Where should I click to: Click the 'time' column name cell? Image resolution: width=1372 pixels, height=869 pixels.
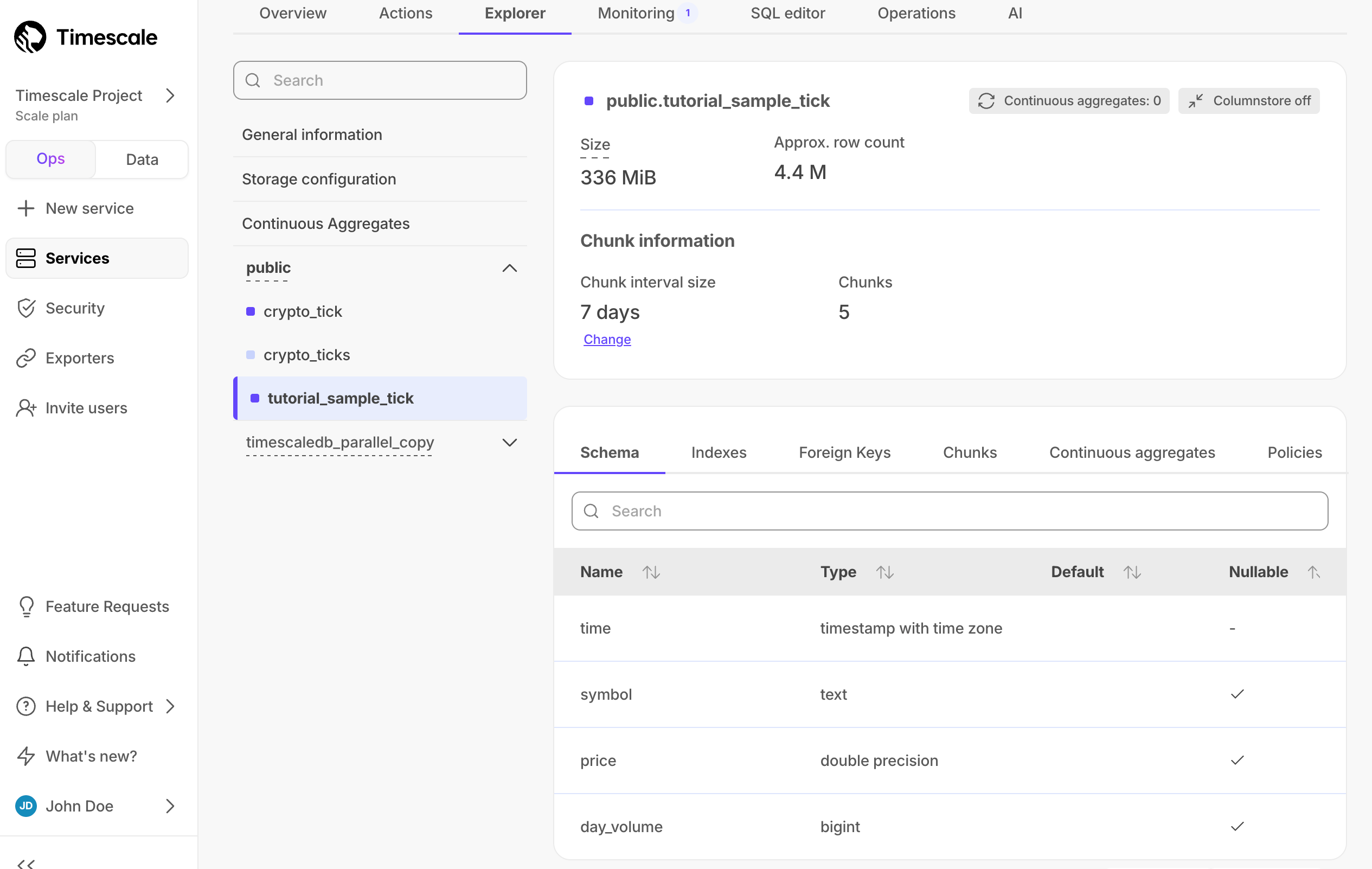pyautogui.click(x=595, y=628)
